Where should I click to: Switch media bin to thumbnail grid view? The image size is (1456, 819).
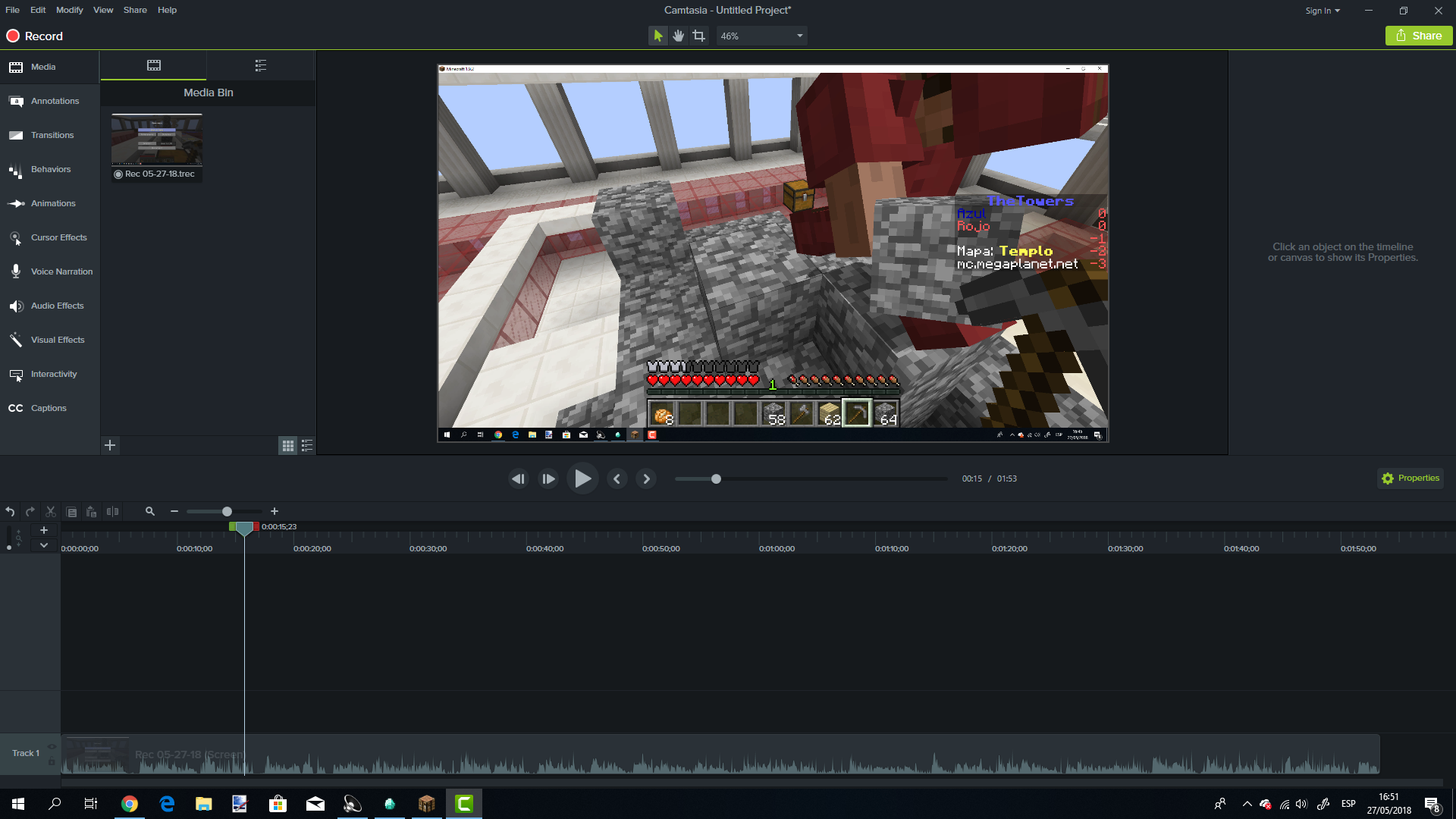click(x=288, y=446)
